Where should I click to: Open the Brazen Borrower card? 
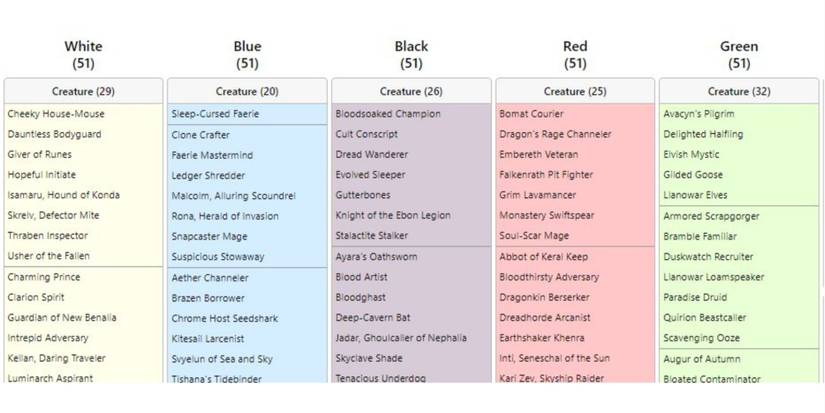(207, 298)
